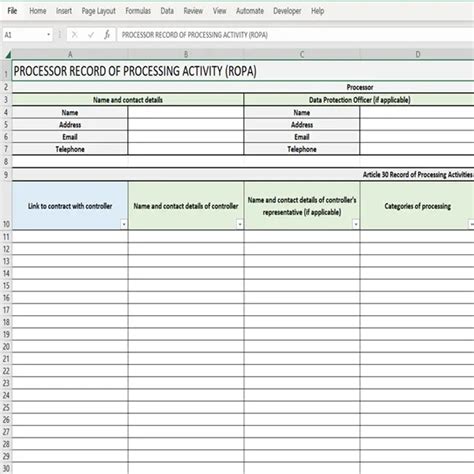The image size is (474, 474).
Task: Select row 30 header
Action: [x=6, y=468]
